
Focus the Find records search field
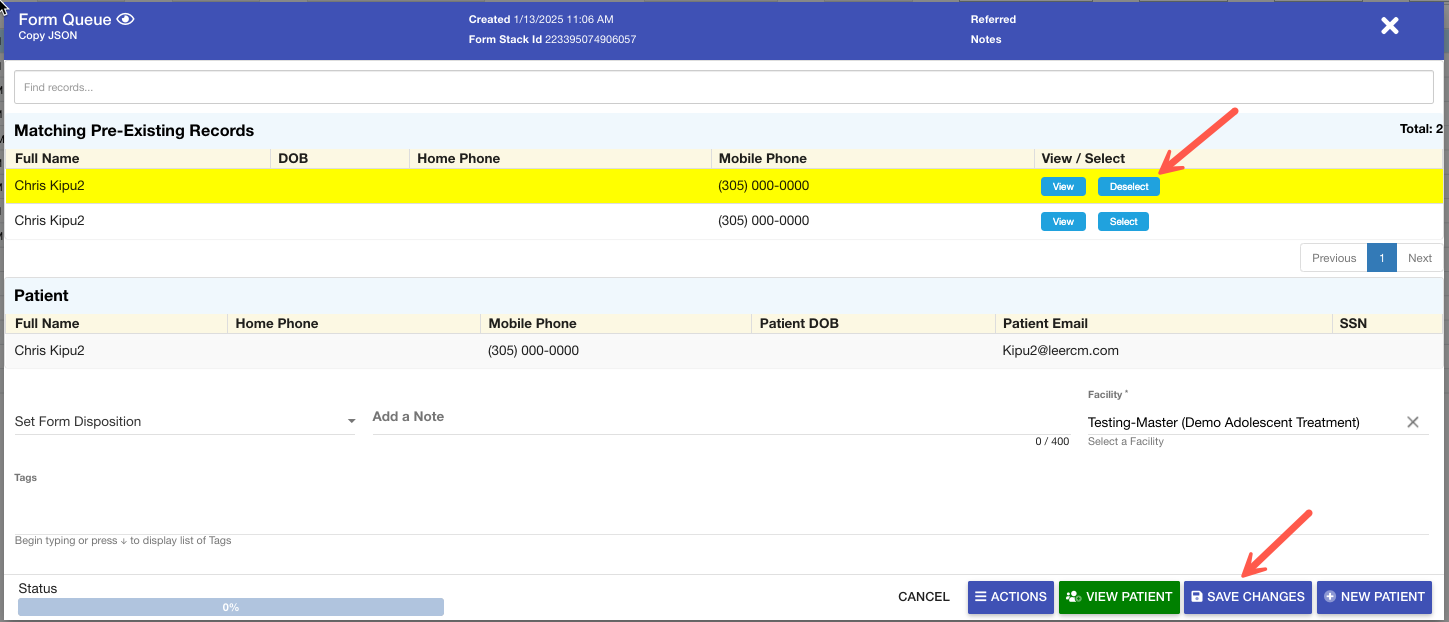click(x=724, y=87)
